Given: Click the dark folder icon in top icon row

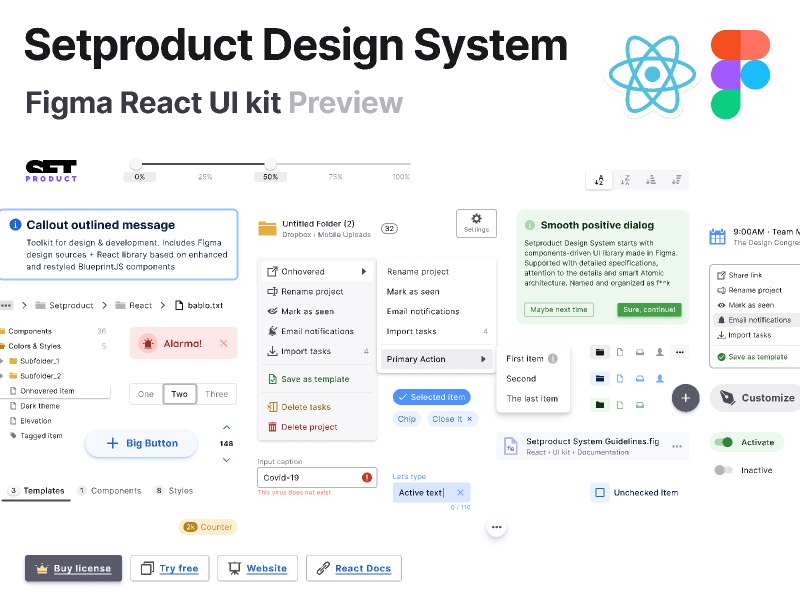Looking at the screenshot, I should point(600,352).
